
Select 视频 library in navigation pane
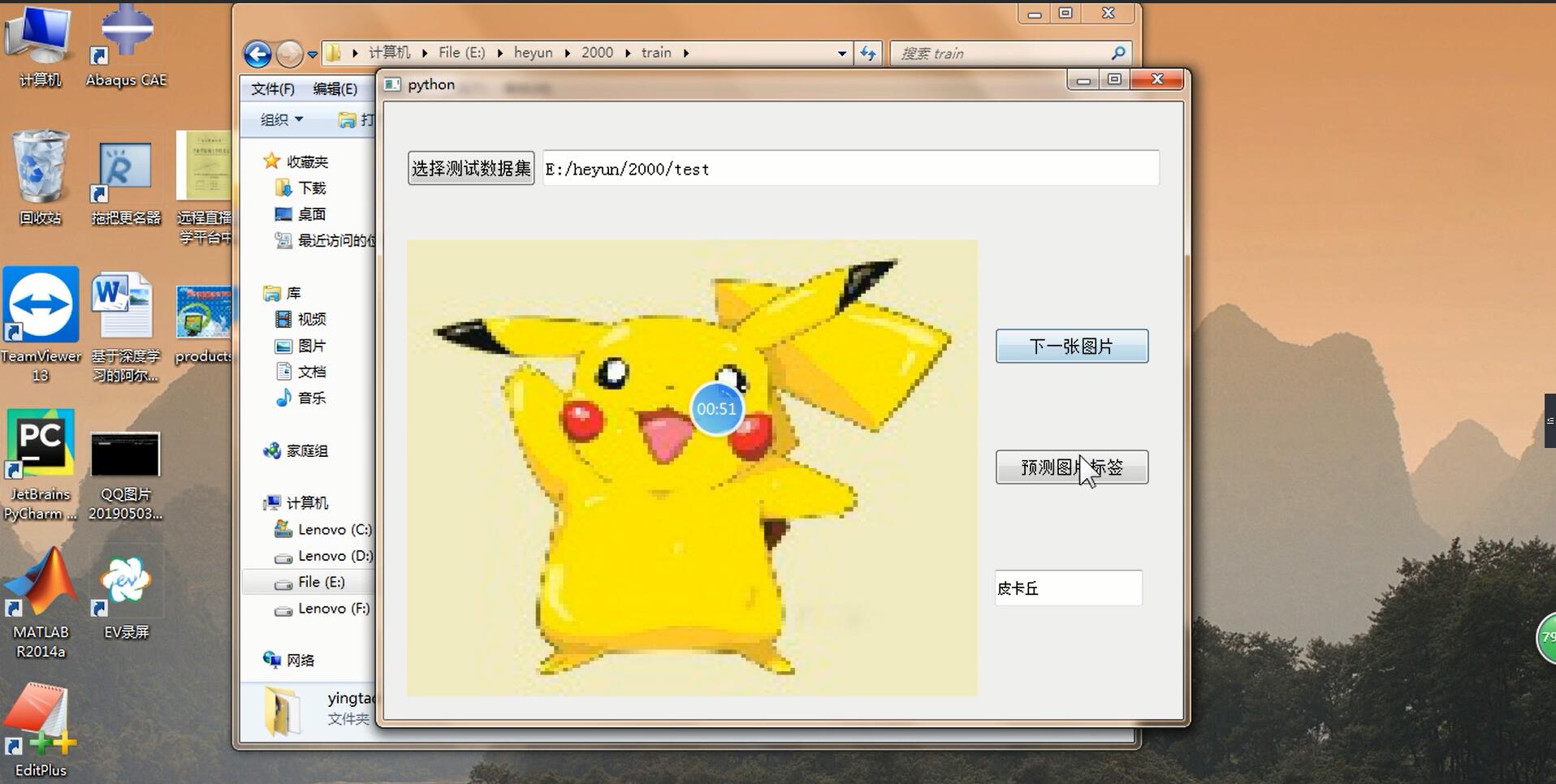tap(301, 319)
